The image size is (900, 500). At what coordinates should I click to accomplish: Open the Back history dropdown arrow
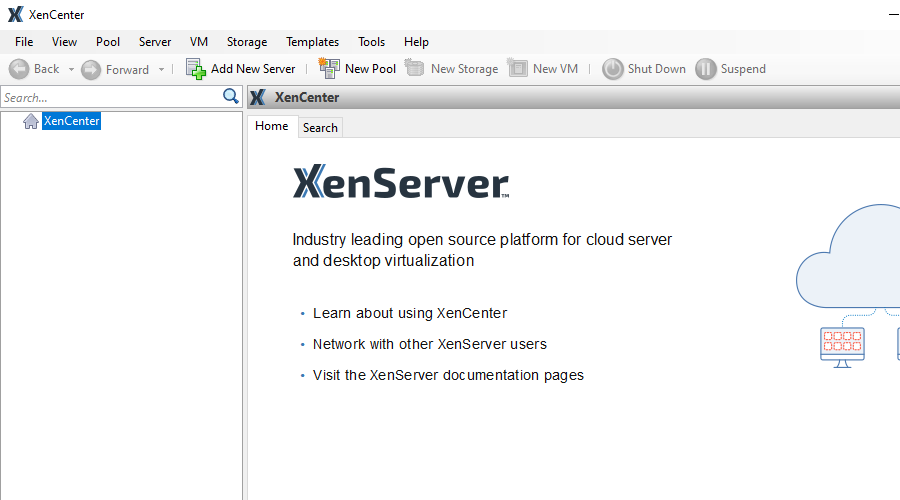[x=71, y=69]
